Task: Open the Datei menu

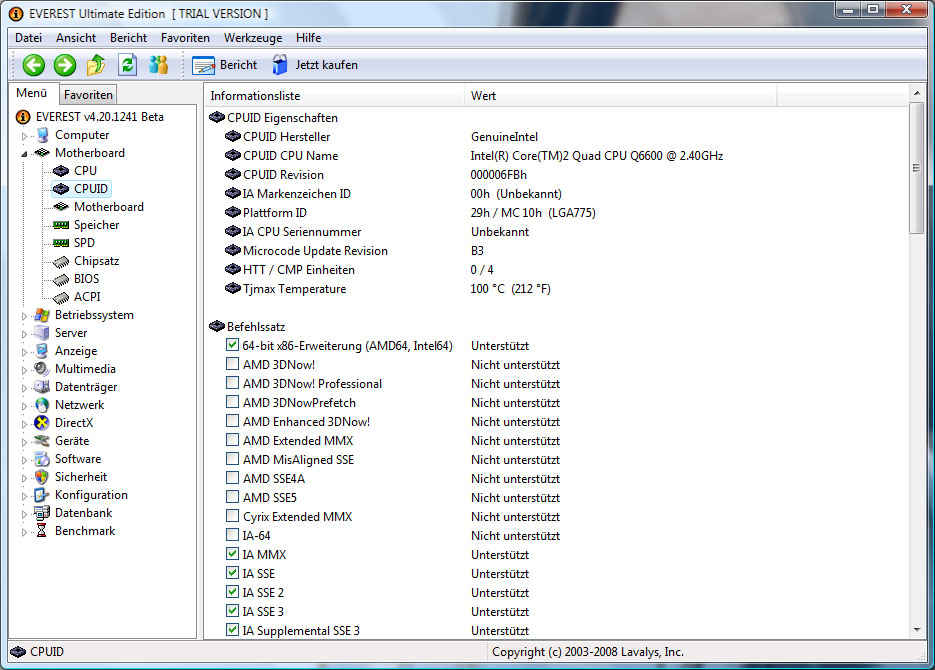Action: pyautogui.click(x=29, y=38)
